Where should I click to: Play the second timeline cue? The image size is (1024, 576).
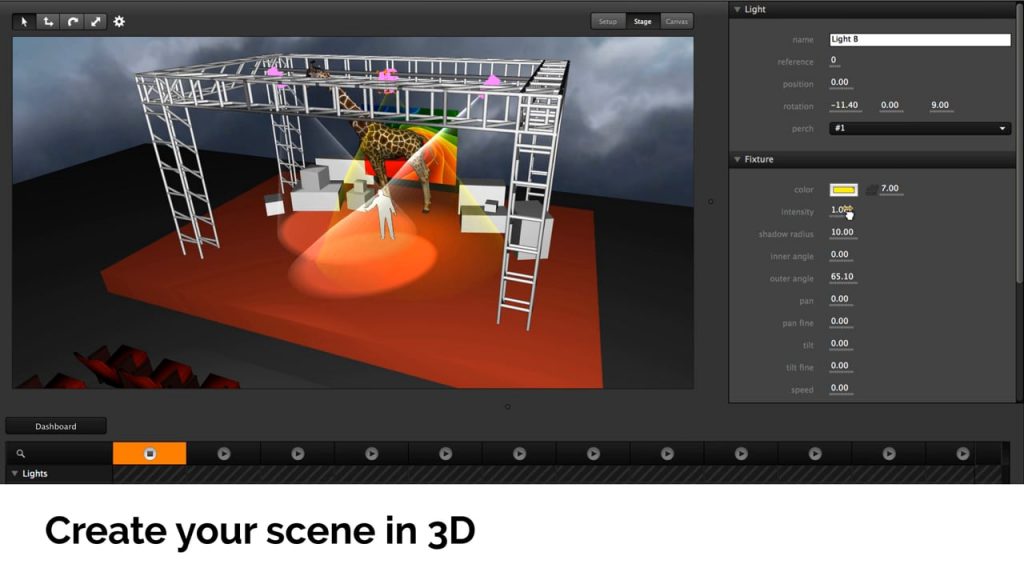click(x=224, y=454)
